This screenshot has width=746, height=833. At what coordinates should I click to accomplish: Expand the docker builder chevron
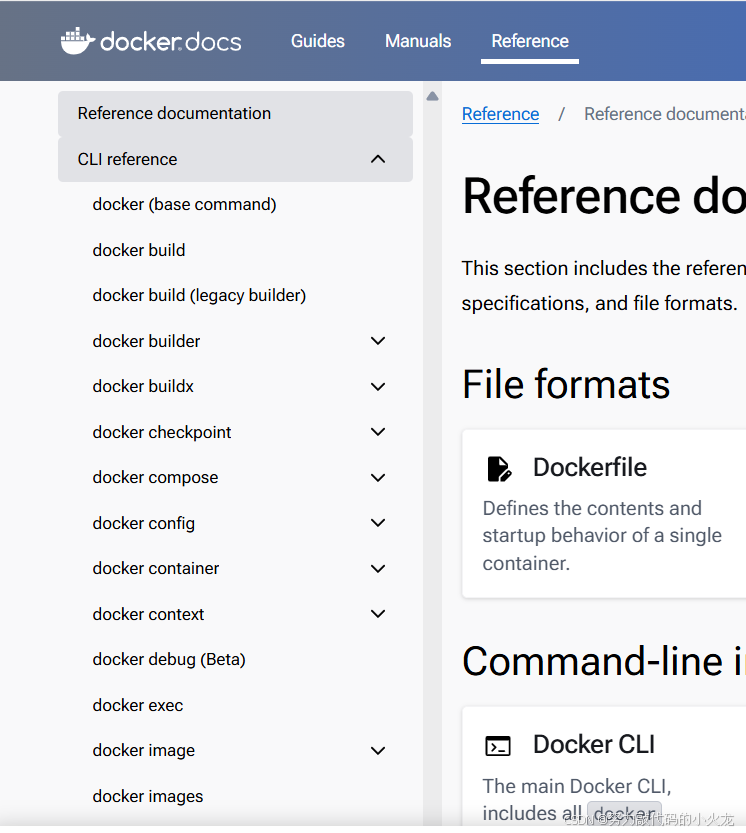pyautogui.click(x=378, y=341)
